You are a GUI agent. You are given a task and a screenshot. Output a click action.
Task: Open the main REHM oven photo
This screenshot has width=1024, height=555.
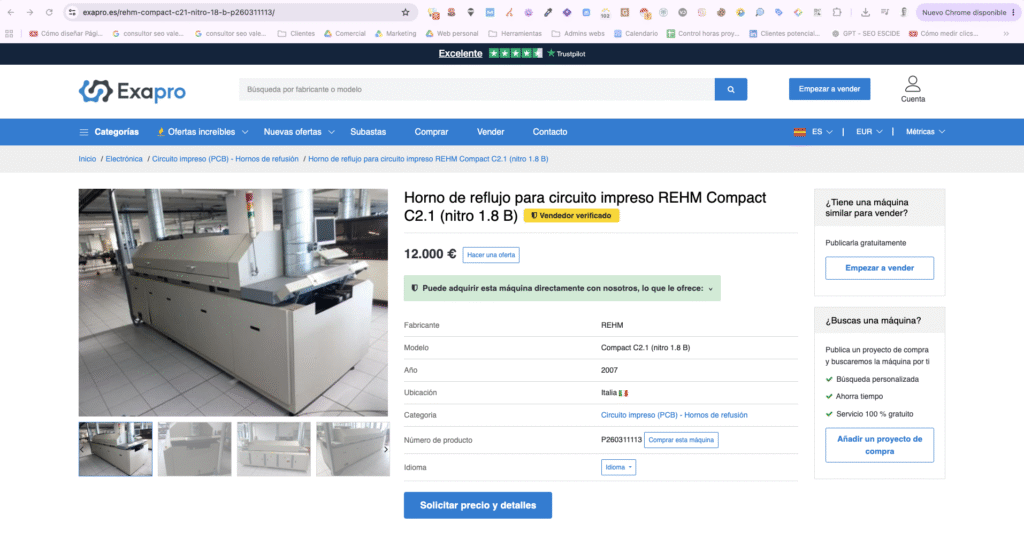tap(233, 302)
